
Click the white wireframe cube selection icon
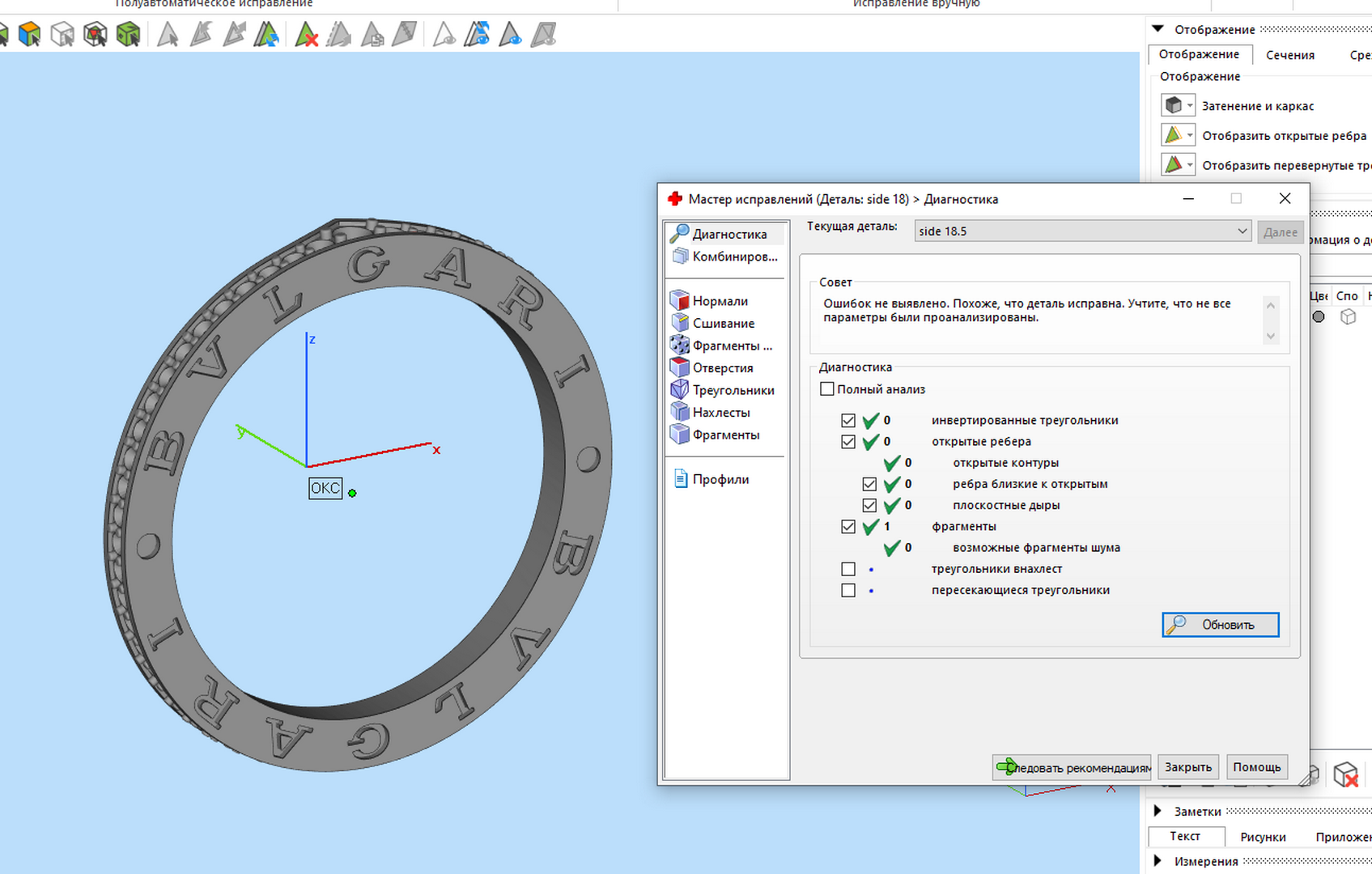coord(62,34)
